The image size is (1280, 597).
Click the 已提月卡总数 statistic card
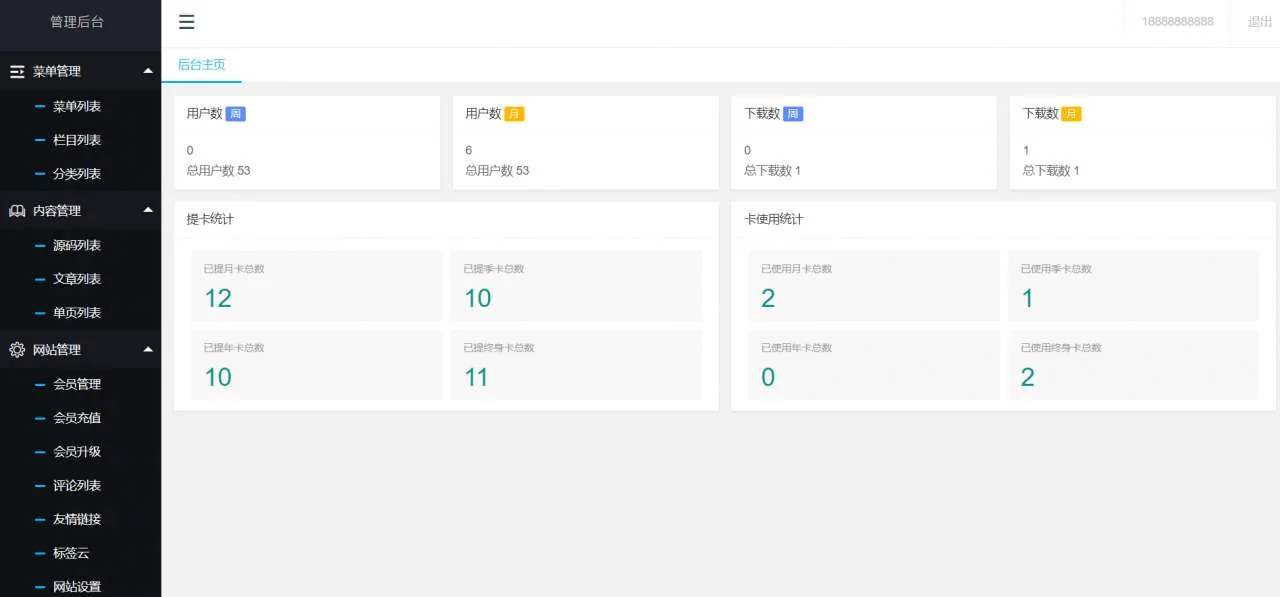316,286
